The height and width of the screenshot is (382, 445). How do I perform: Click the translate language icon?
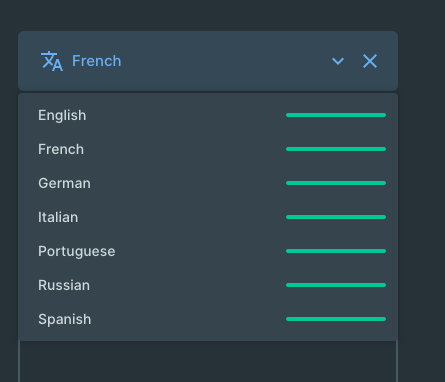tap(52, 61)
